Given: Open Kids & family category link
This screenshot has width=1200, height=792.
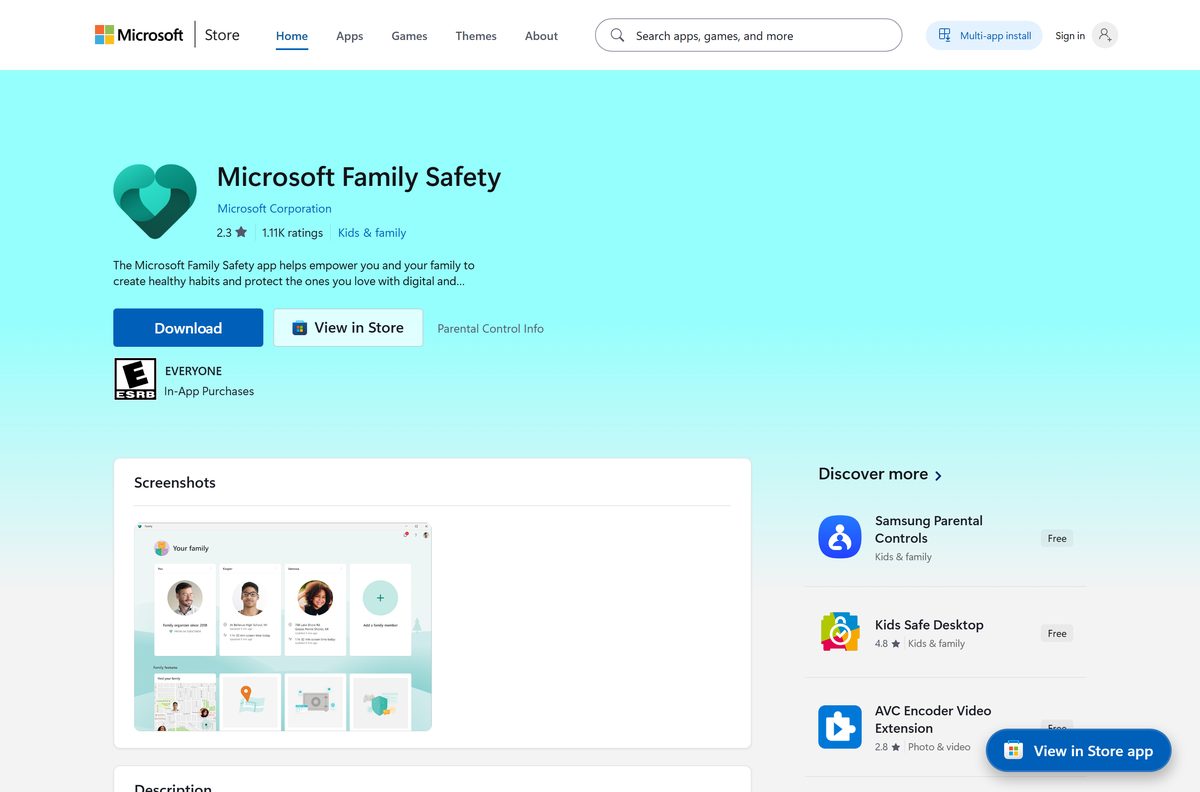Looking at the screenshot, I should (x=372, y=233).
